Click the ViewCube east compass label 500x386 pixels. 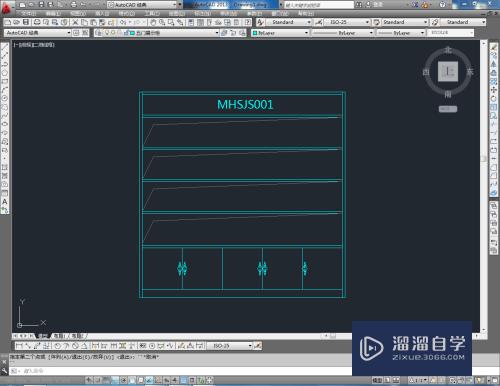(470, 71)
